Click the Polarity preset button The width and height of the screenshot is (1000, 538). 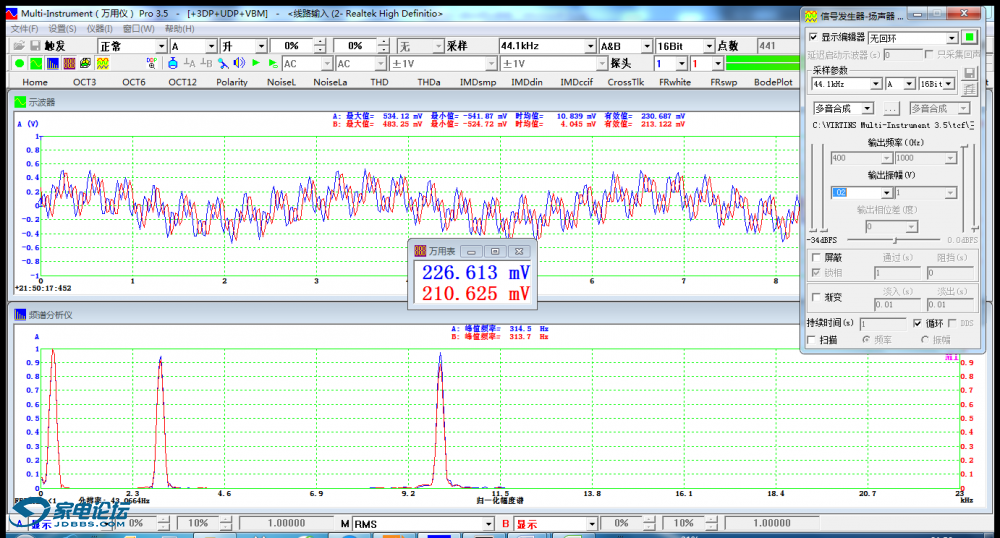(x=232, y=82)
